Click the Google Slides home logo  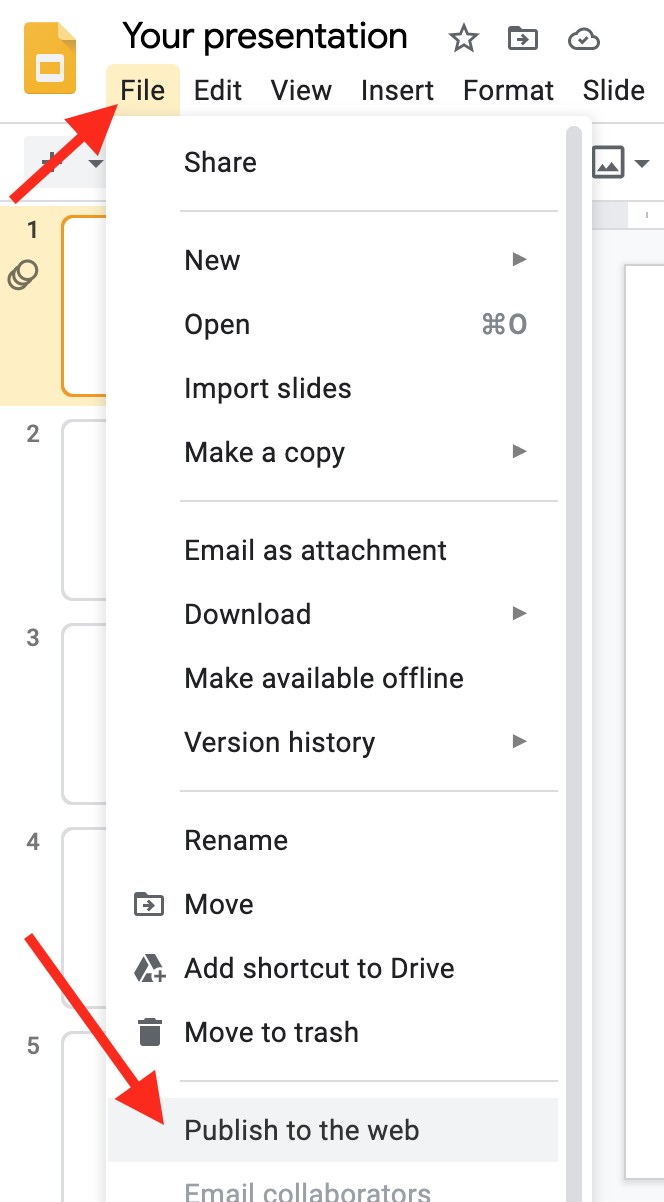50,60
